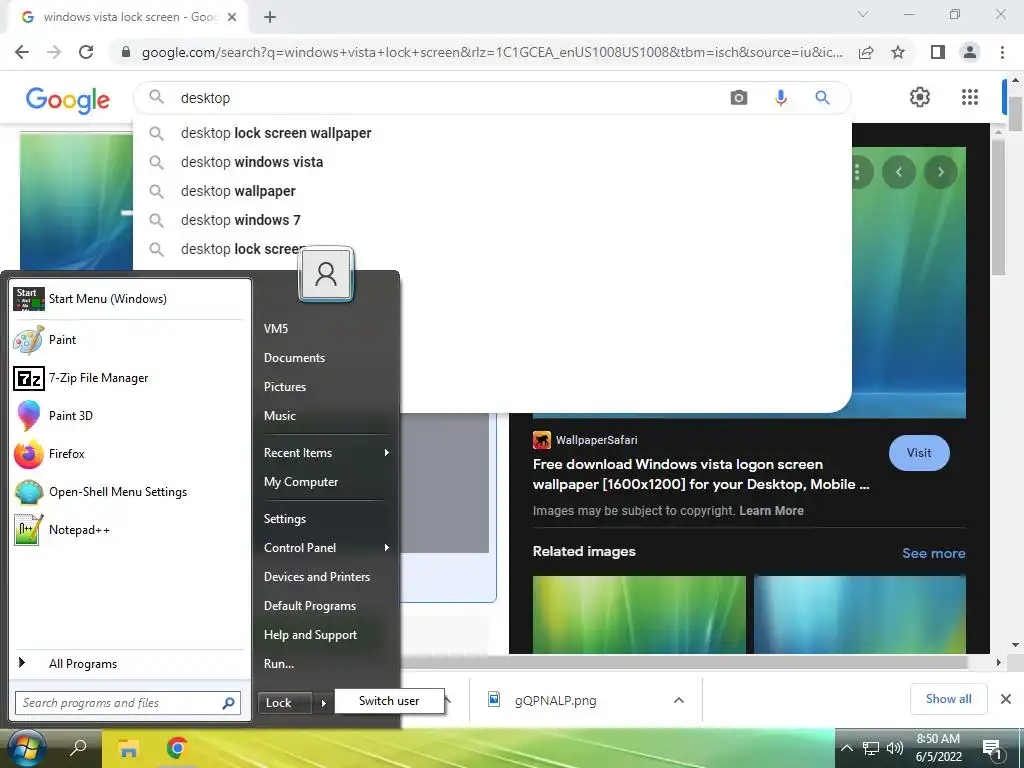
Task: Show previous image in preview panel
Action: 899,172
